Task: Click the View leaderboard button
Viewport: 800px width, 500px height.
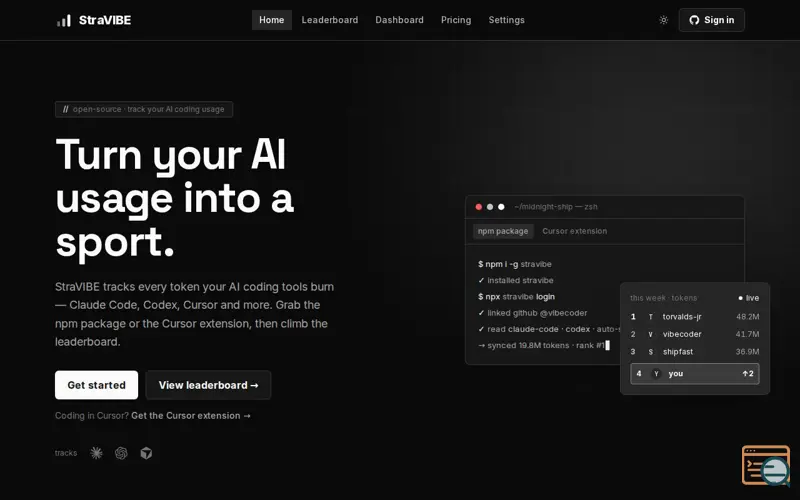Action: click(208, 385)
